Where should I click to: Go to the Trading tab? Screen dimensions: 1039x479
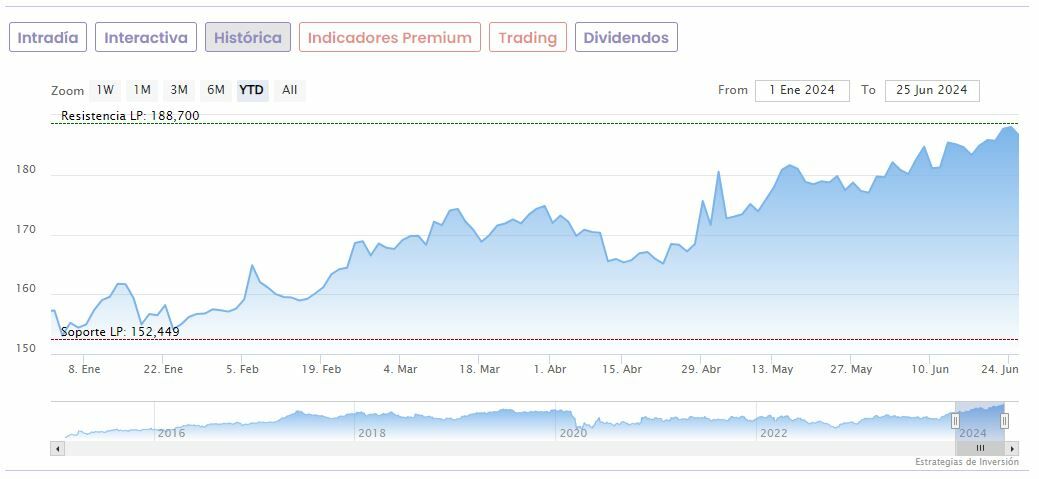point(527,38)
